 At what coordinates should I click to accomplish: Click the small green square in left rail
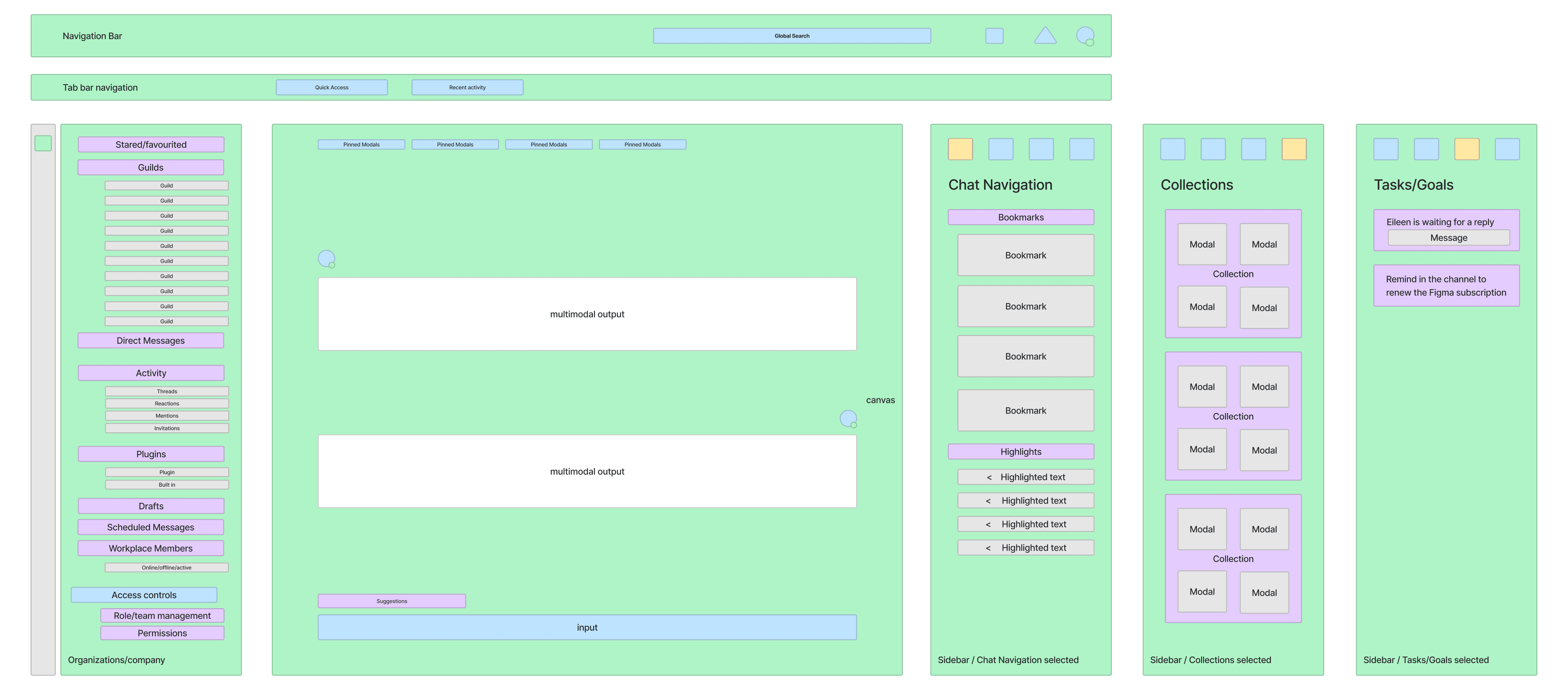(x=43, y=144)
